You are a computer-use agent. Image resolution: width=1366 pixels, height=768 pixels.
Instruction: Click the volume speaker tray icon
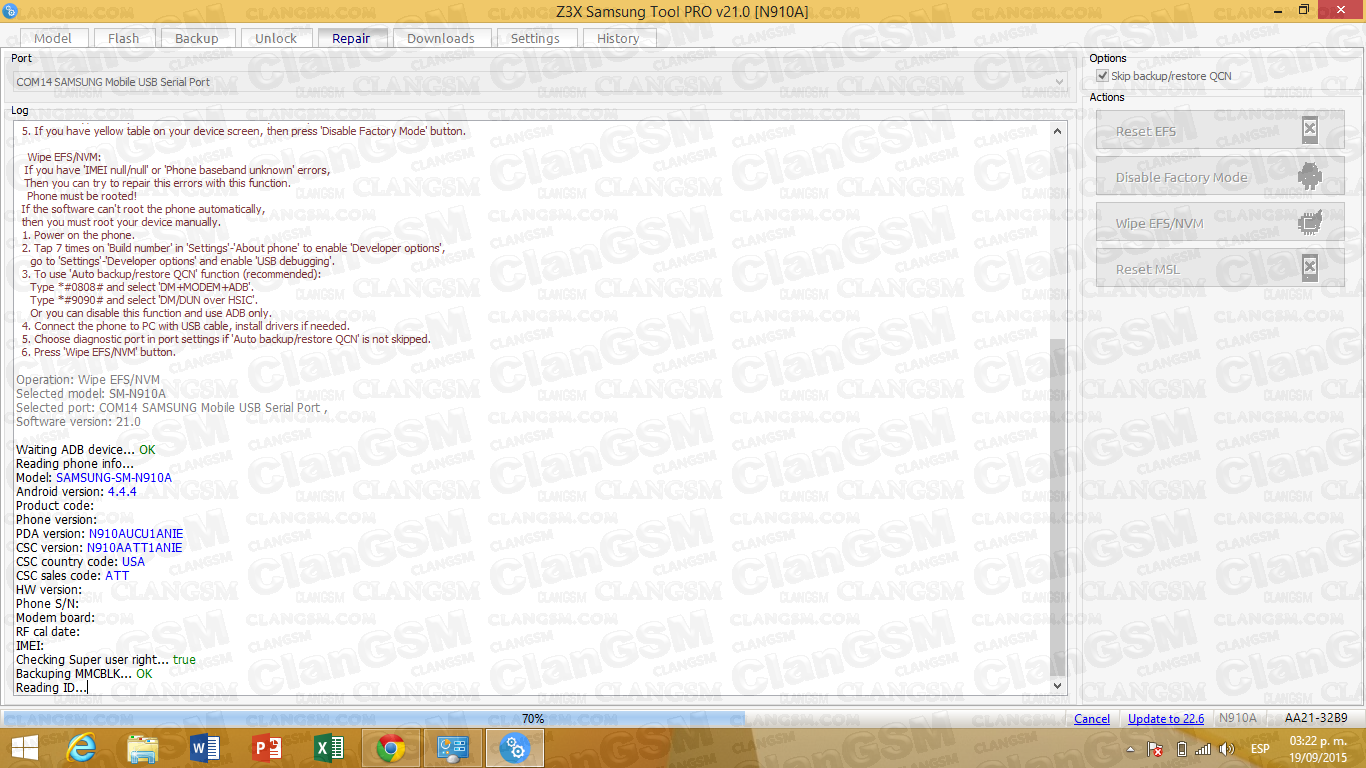click(x=1226, y=749)
